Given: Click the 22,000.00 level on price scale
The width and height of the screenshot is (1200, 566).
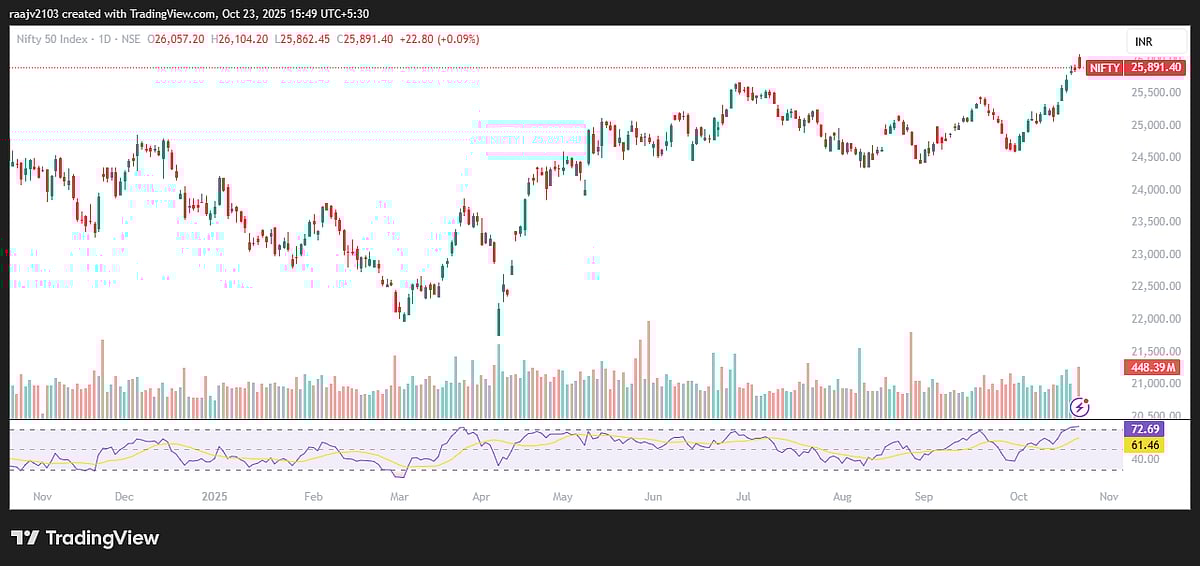Looking at the screenshot, I should pos(1151,319).
